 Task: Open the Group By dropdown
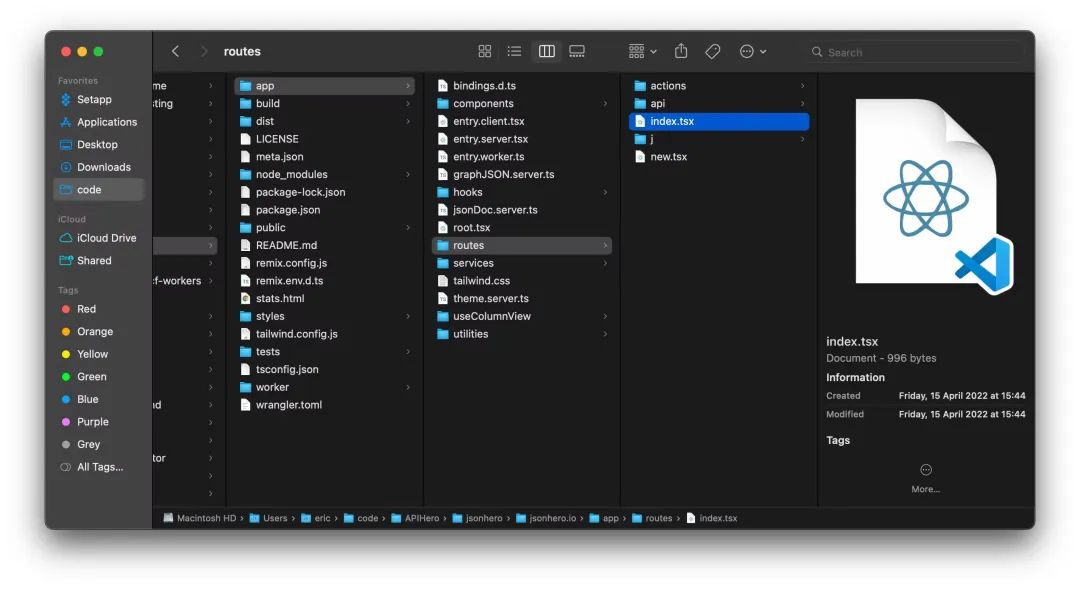(x=642, y=51)
